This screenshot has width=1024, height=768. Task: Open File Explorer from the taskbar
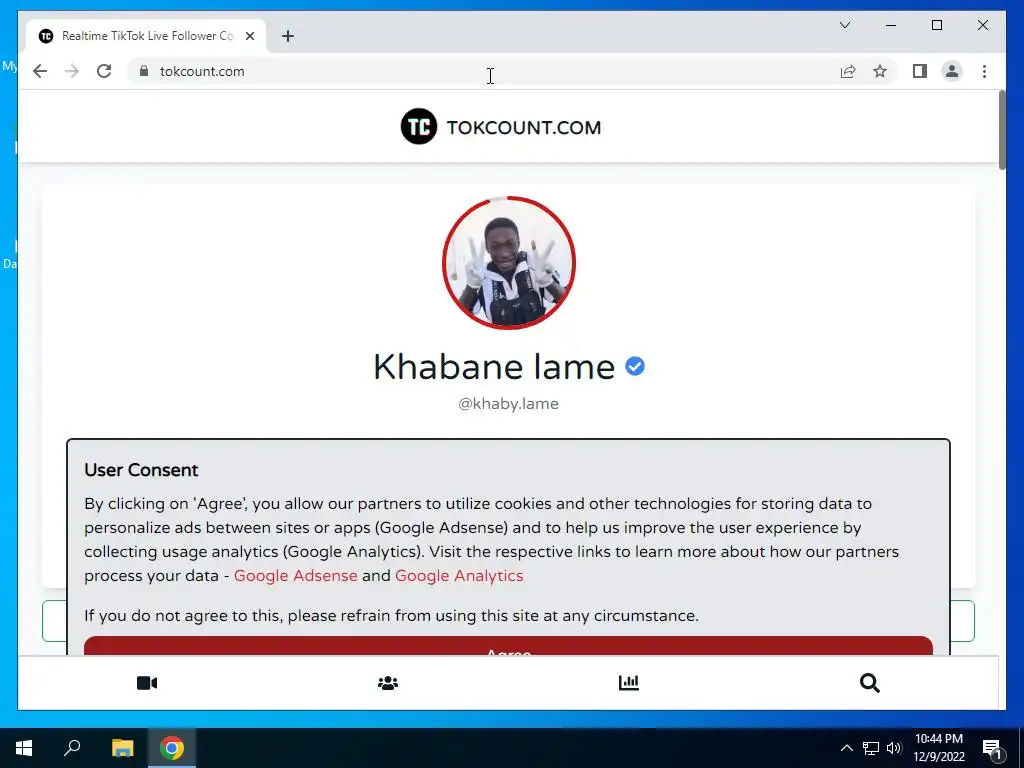point(122,748)
